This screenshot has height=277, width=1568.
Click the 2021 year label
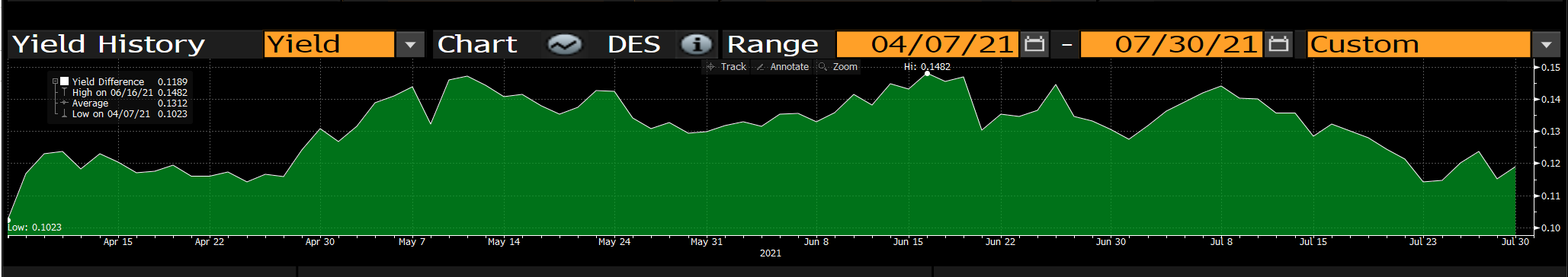point(770,253)
